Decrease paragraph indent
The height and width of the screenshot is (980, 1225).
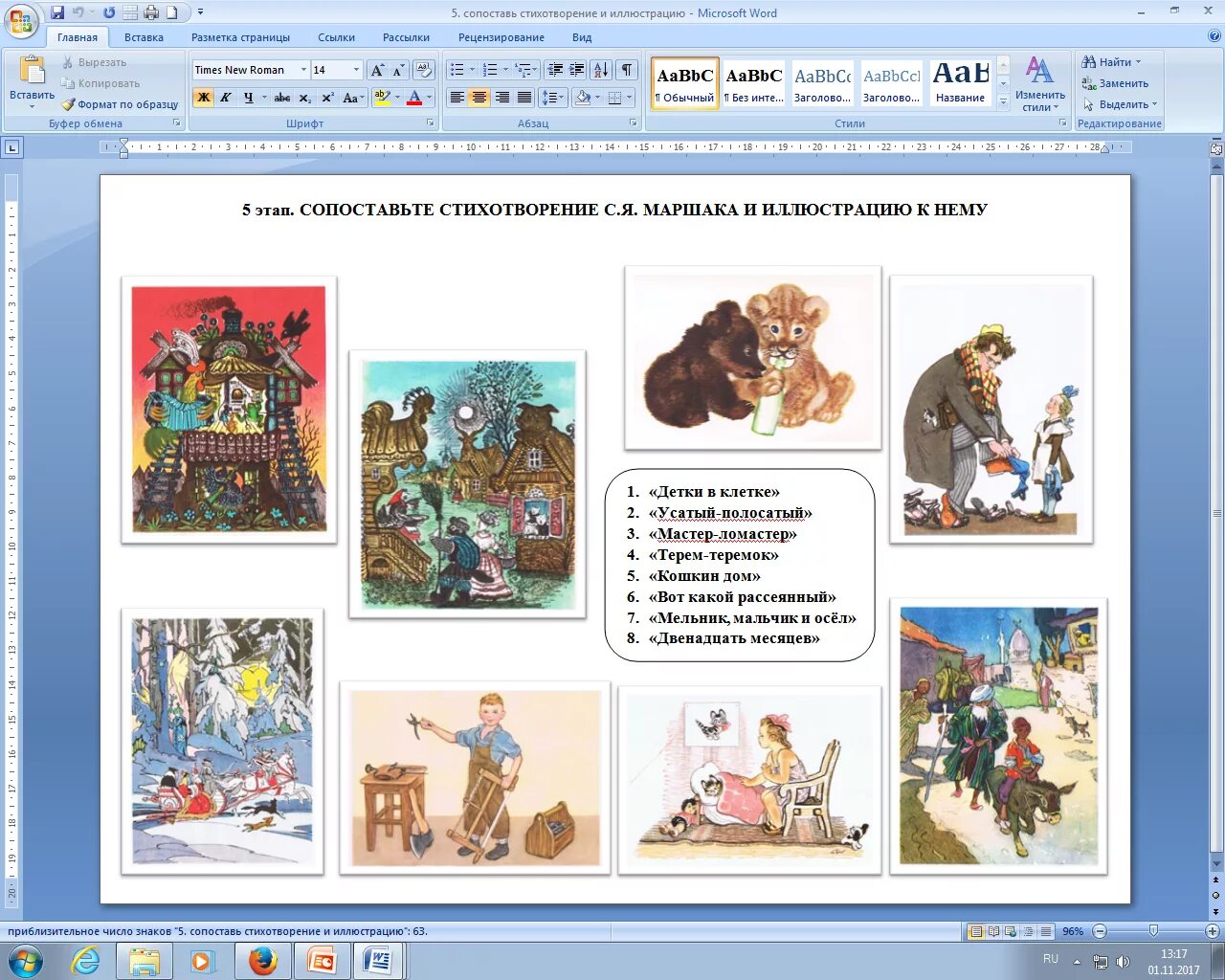click(x=555, y=70)
